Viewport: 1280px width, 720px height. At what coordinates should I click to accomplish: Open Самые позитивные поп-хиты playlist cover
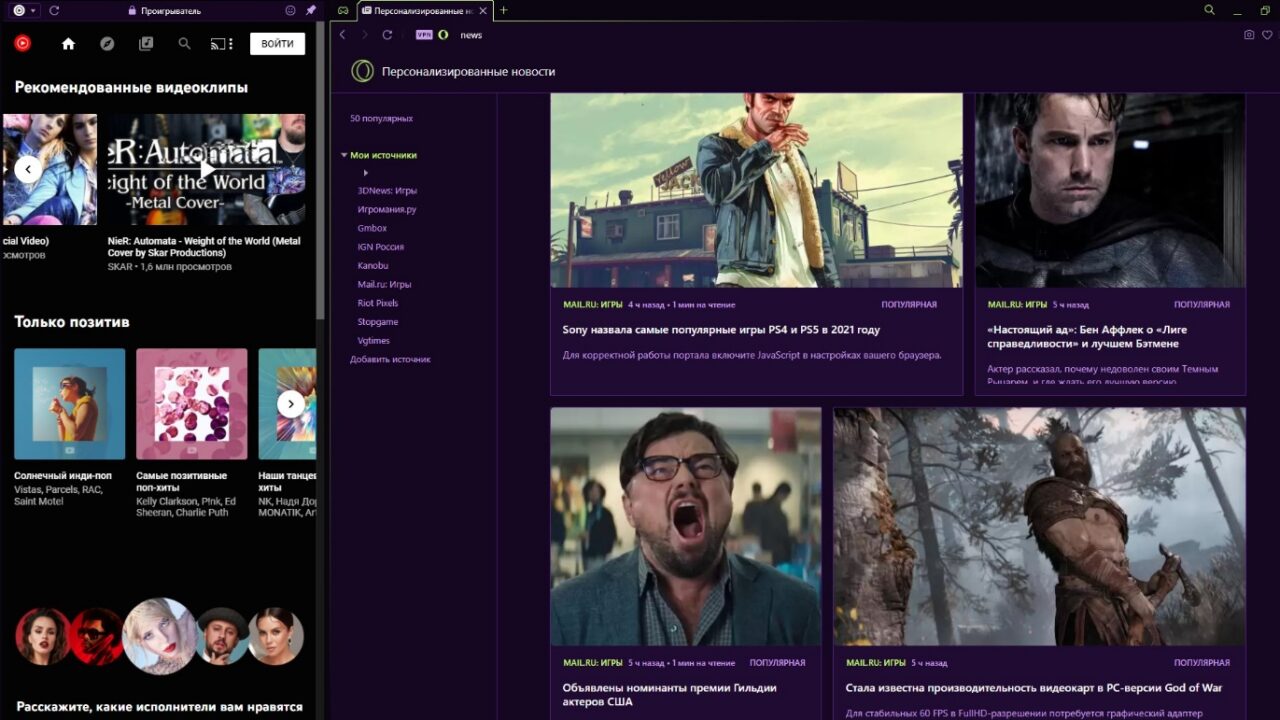point(191,404)
